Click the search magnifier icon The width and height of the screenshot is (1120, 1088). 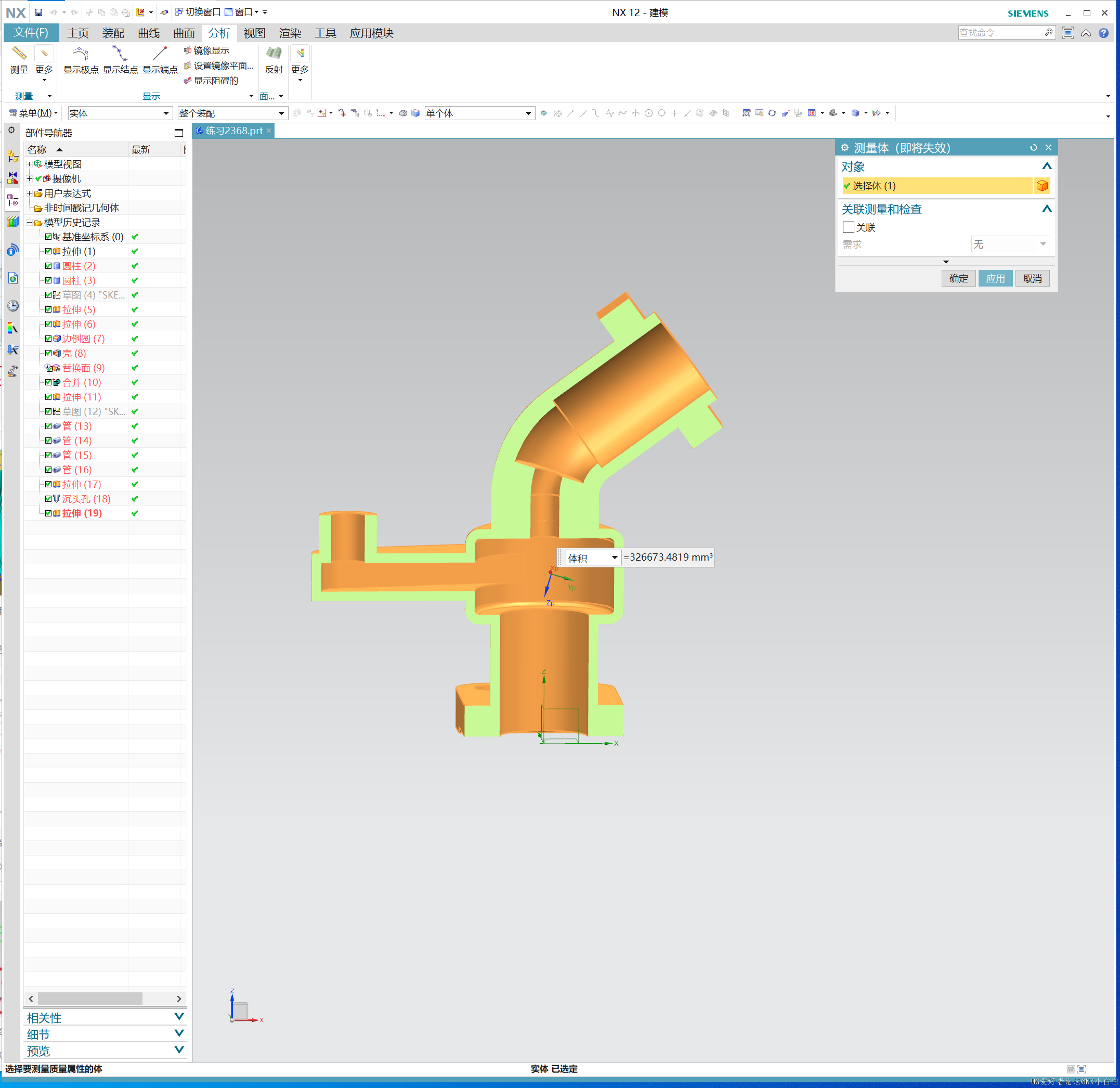(1049, 33)
